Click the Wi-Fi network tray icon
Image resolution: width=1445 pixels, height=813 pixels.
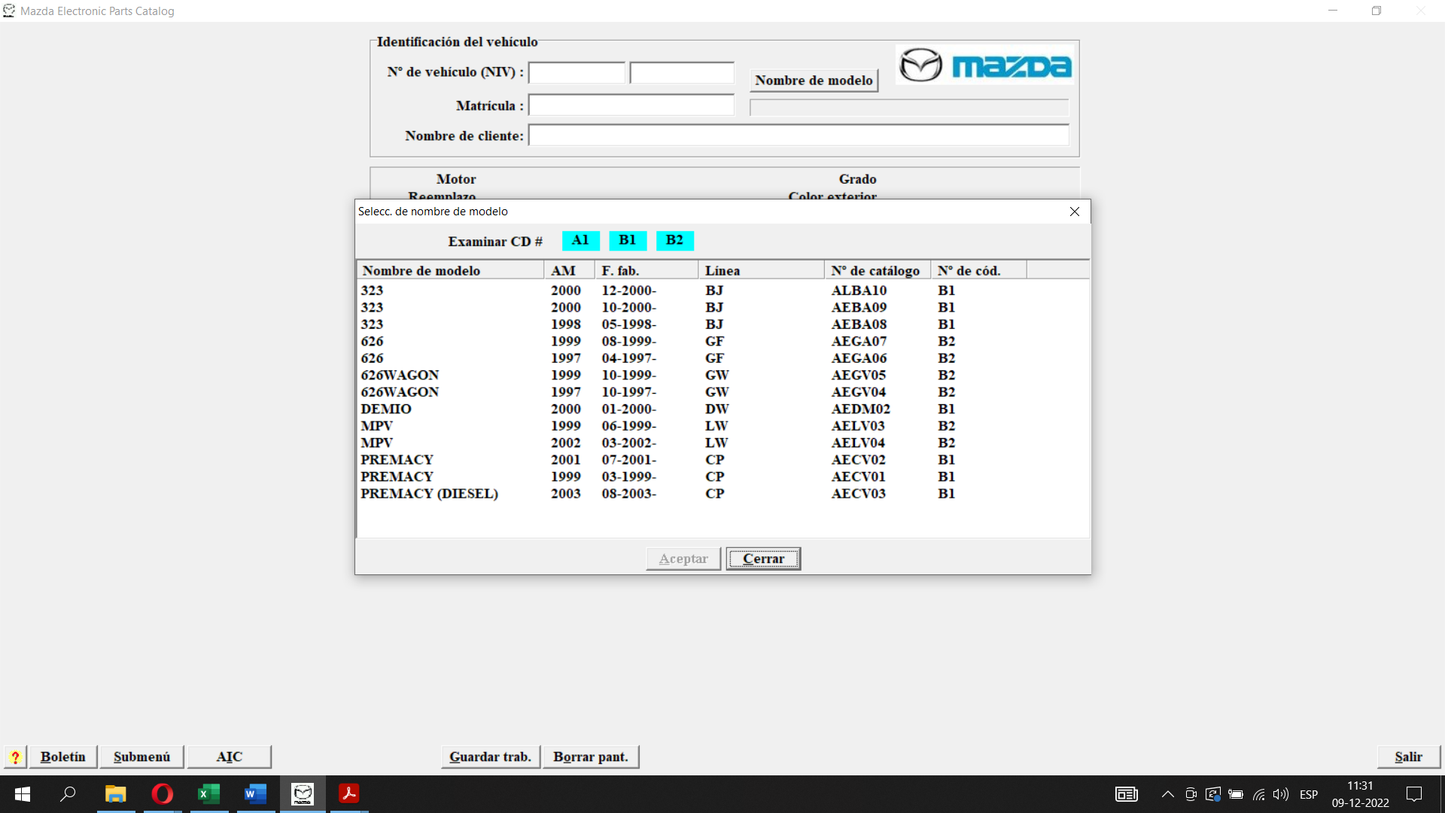(x=1259, y=794)
